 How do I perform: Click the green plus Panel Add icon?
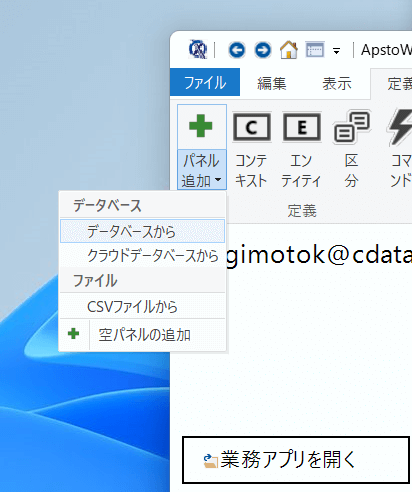coord(201,126)
